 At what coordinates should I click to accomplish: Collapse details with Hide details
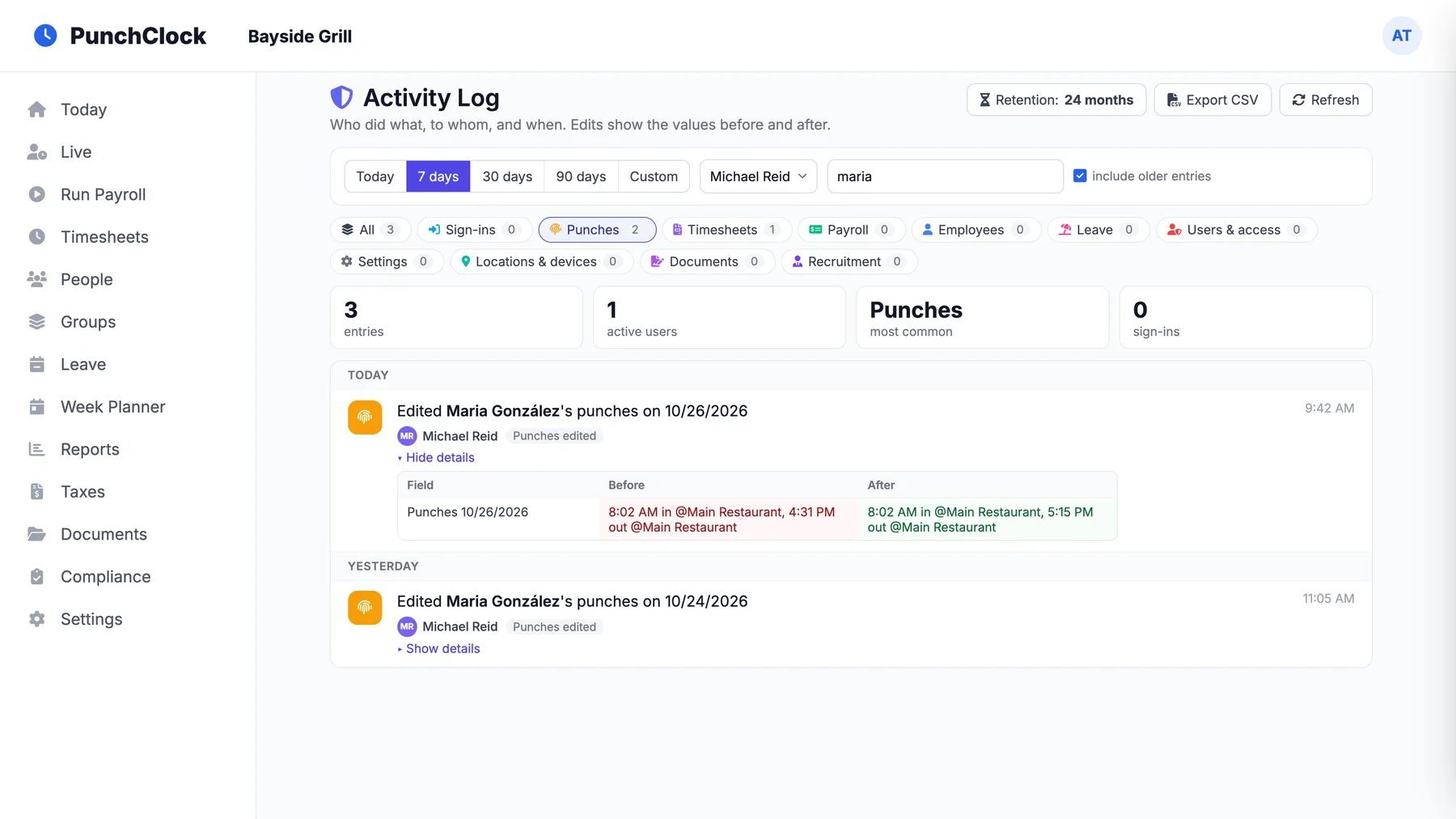coord(436,457)
